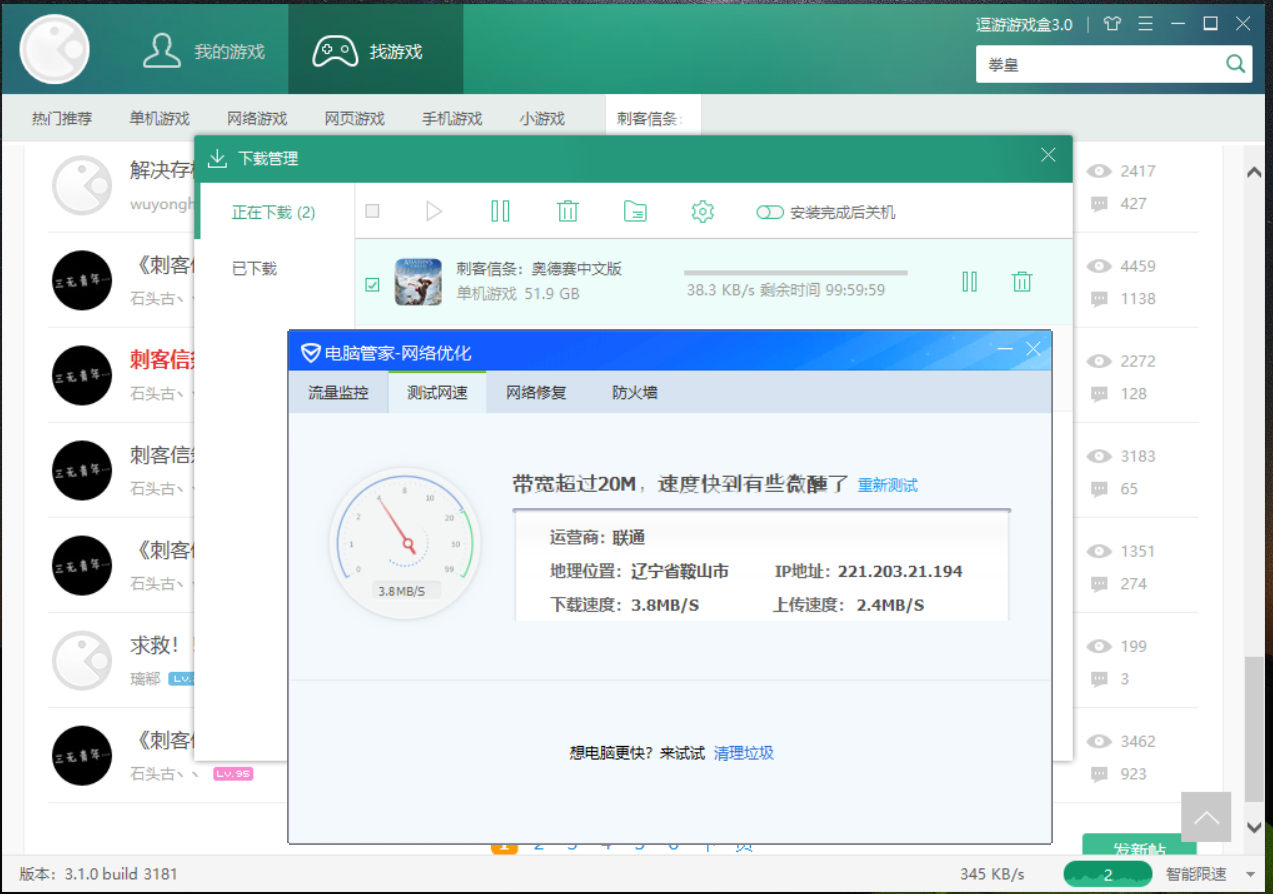
Task: Minimize the 电脑管家-网络优化 window
Action: click(1006, 349)
